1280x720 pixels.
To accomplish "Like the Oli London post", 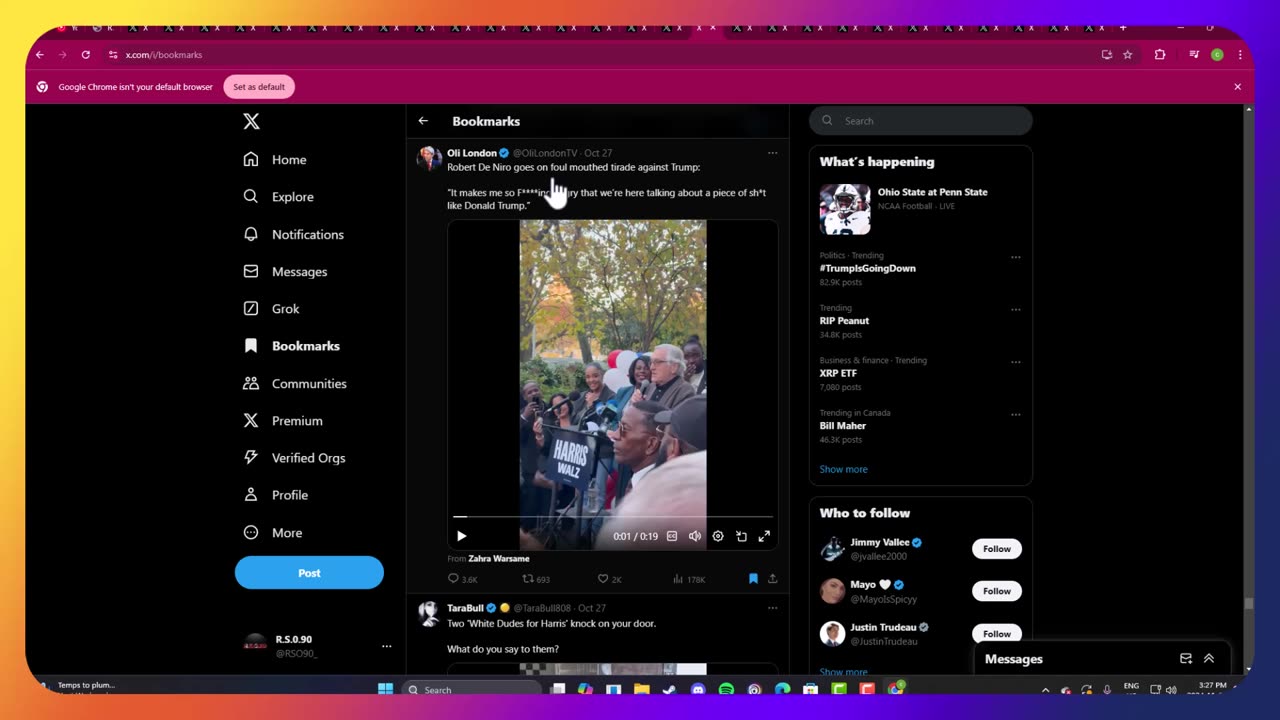I will click(x=609, y=579).
